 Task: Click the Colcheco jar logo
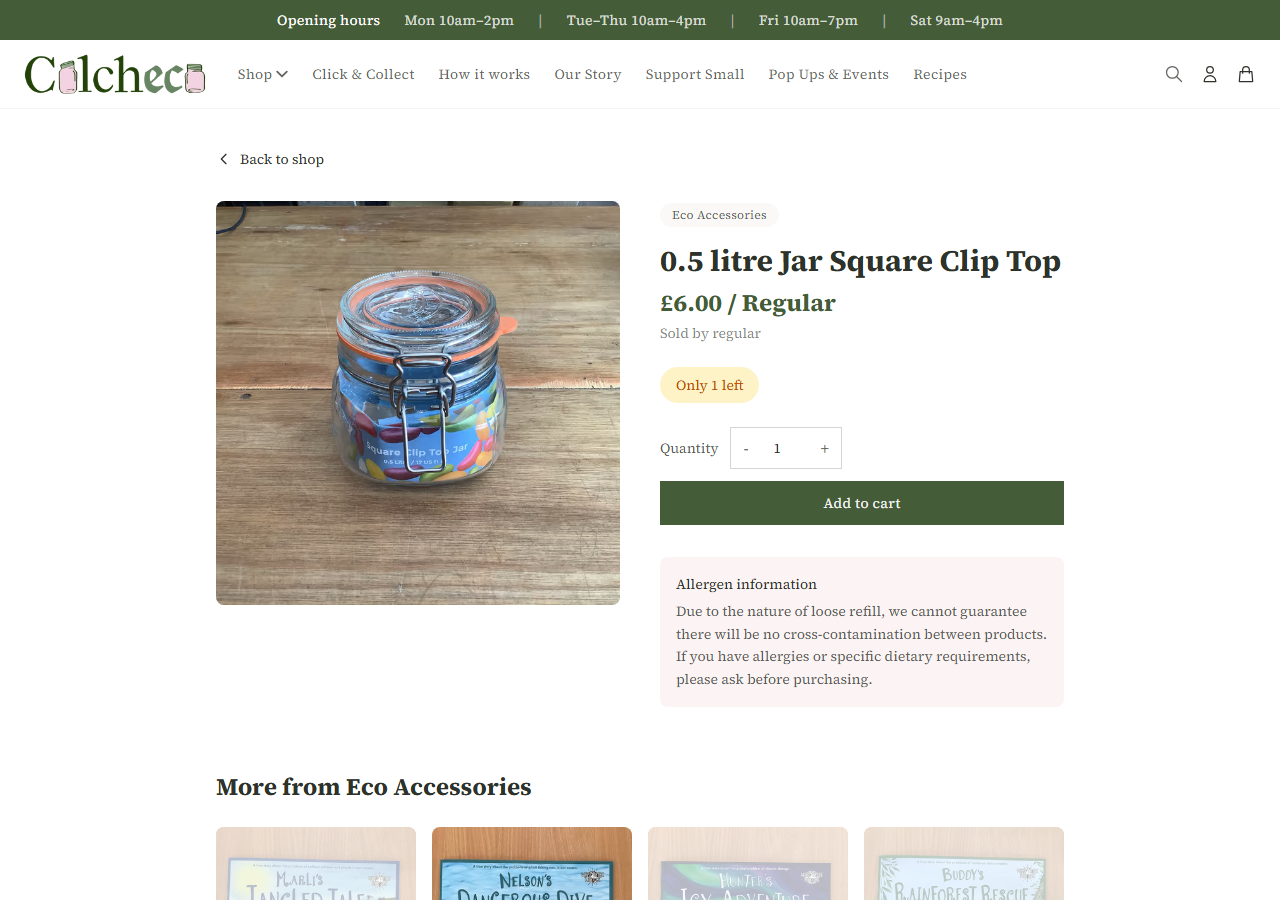115,74
